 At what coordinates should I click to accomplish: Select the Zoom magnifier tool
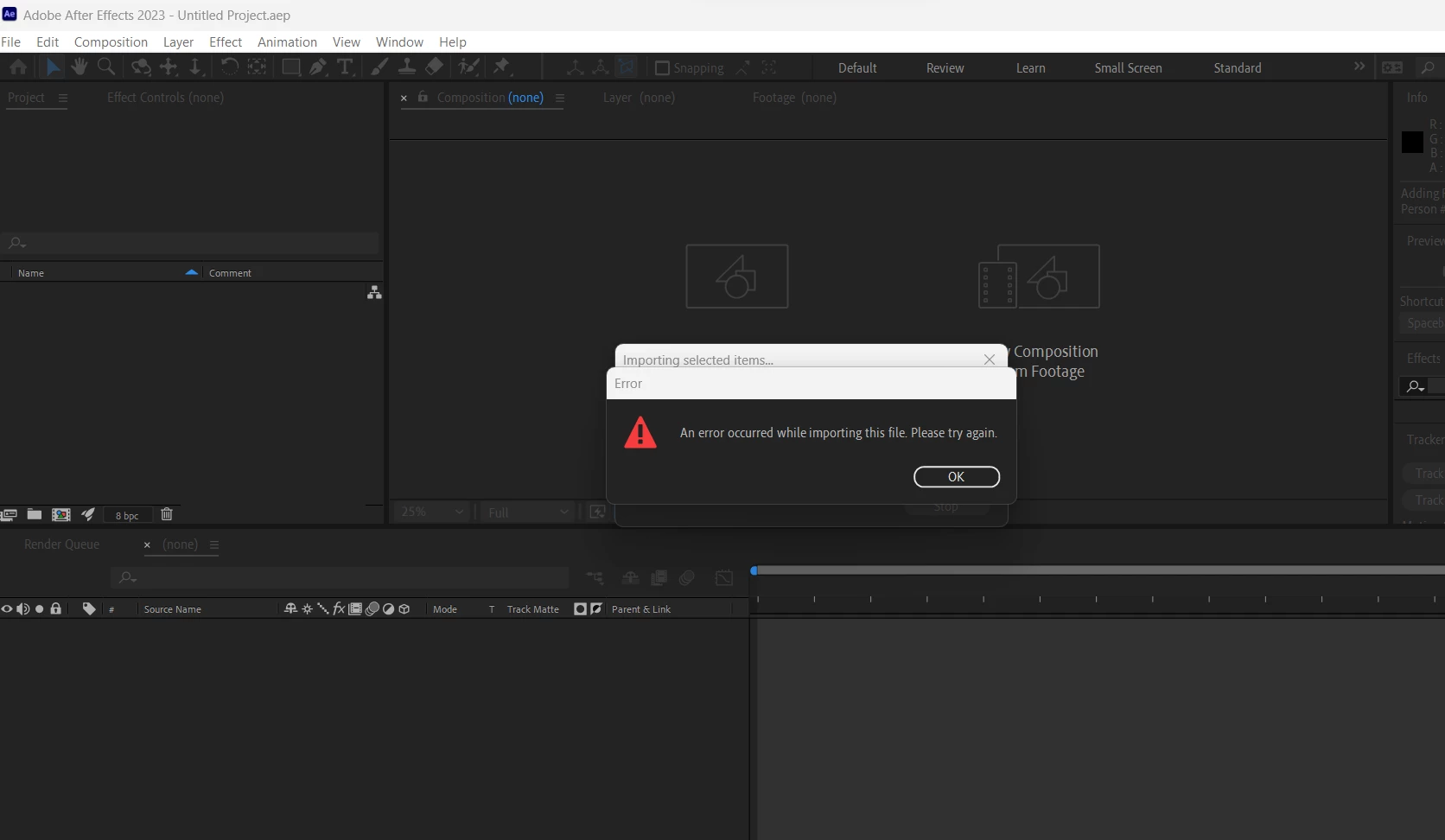(106, 67)
